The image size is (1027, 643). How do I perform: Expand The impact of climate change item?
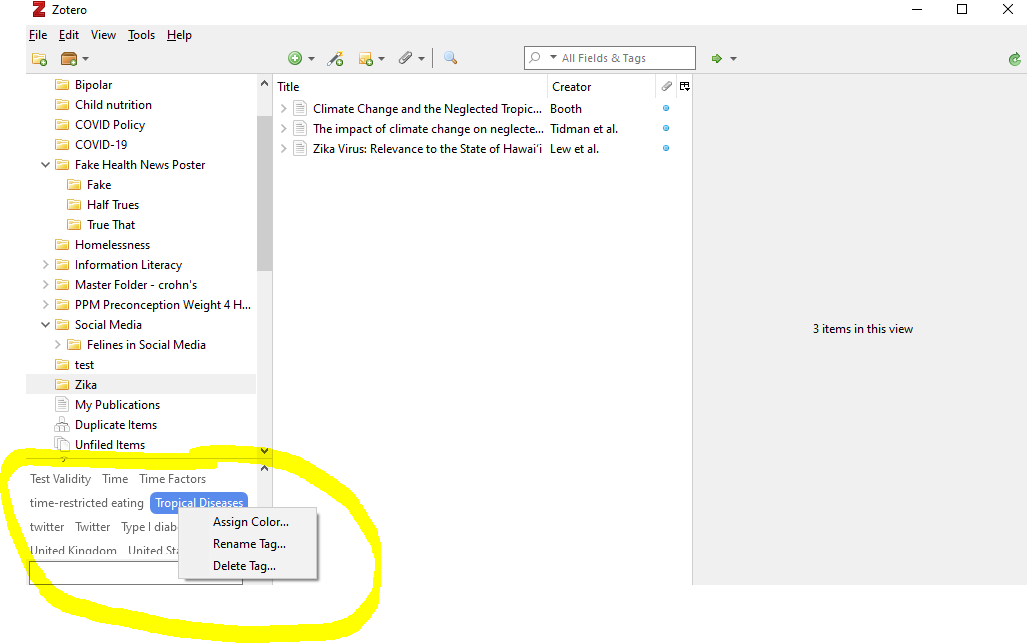284,128
